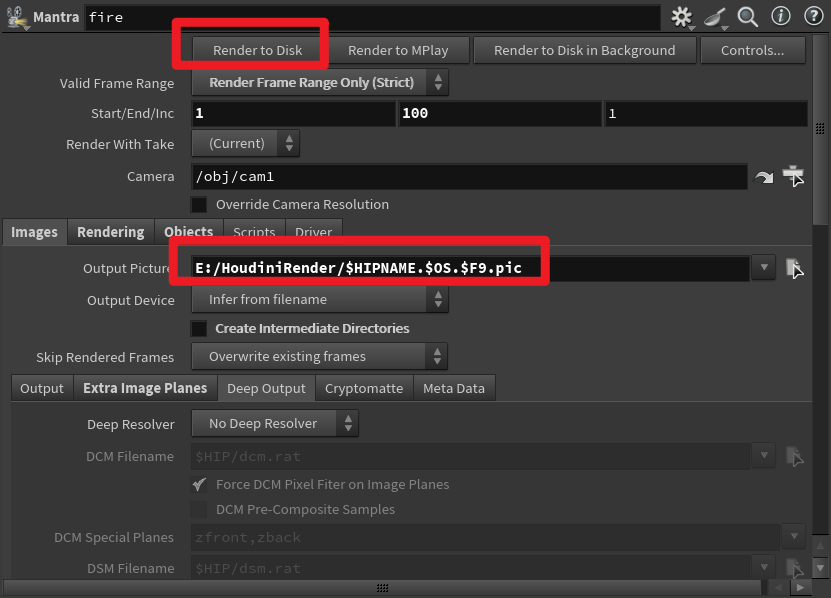Open the gear settings menu
Image resolution: width=831 pixels, height=598 pixels.
click(x=679, y=17)
